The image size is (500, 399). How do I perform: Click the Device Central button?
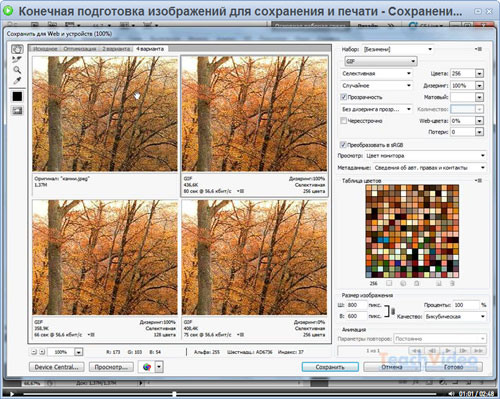coord(57,367)
